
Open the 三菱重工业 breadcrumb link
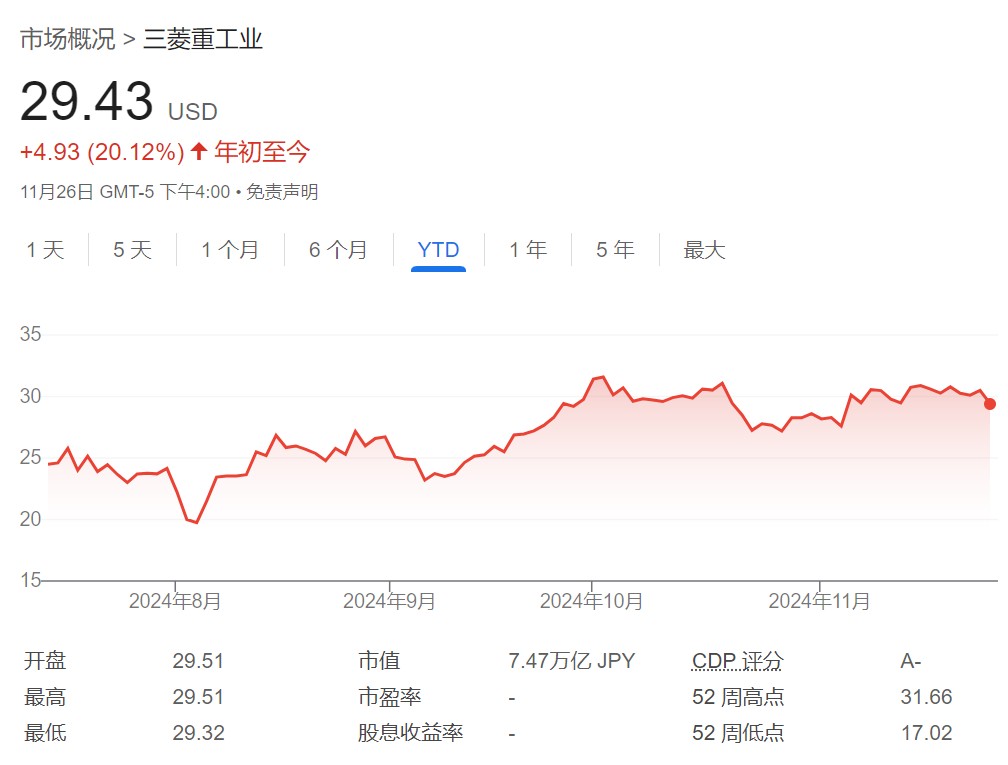(x=202, y=39)
